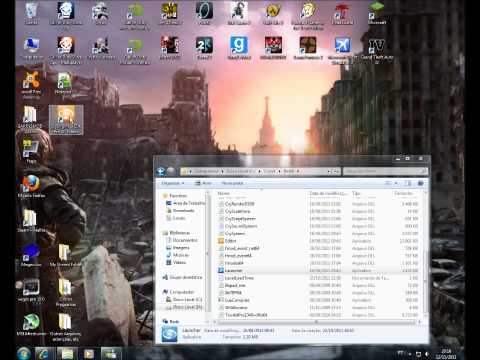
Task: Expand the view options dropdown arrow
Action: pyautogui.click(x=396, y=183)
